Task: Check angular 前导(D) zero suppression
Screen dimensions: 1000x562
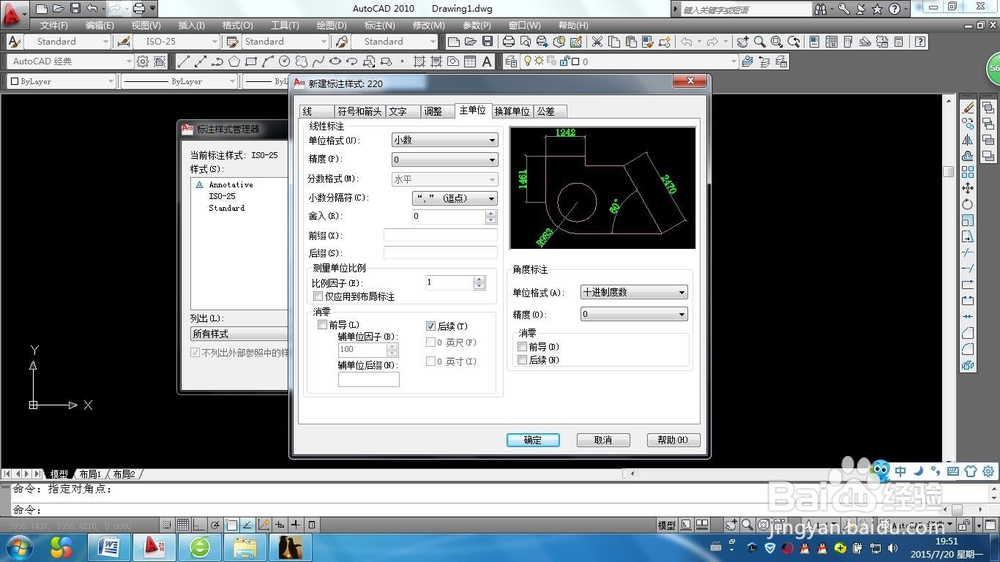Action: tap(522, 346)
